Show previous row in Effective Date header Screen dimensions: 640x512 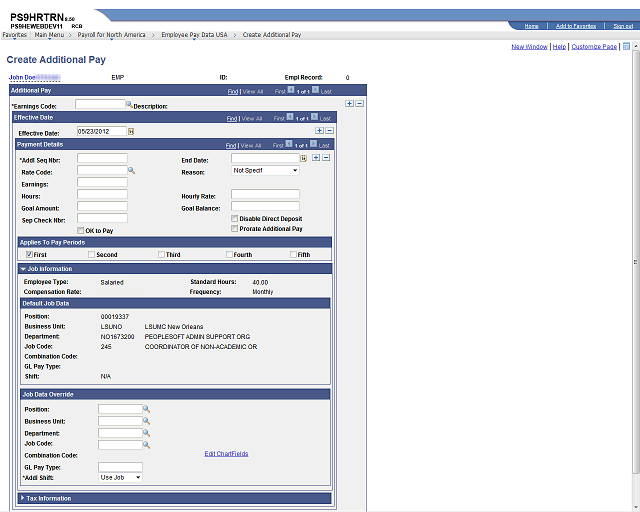click(290, 117)
